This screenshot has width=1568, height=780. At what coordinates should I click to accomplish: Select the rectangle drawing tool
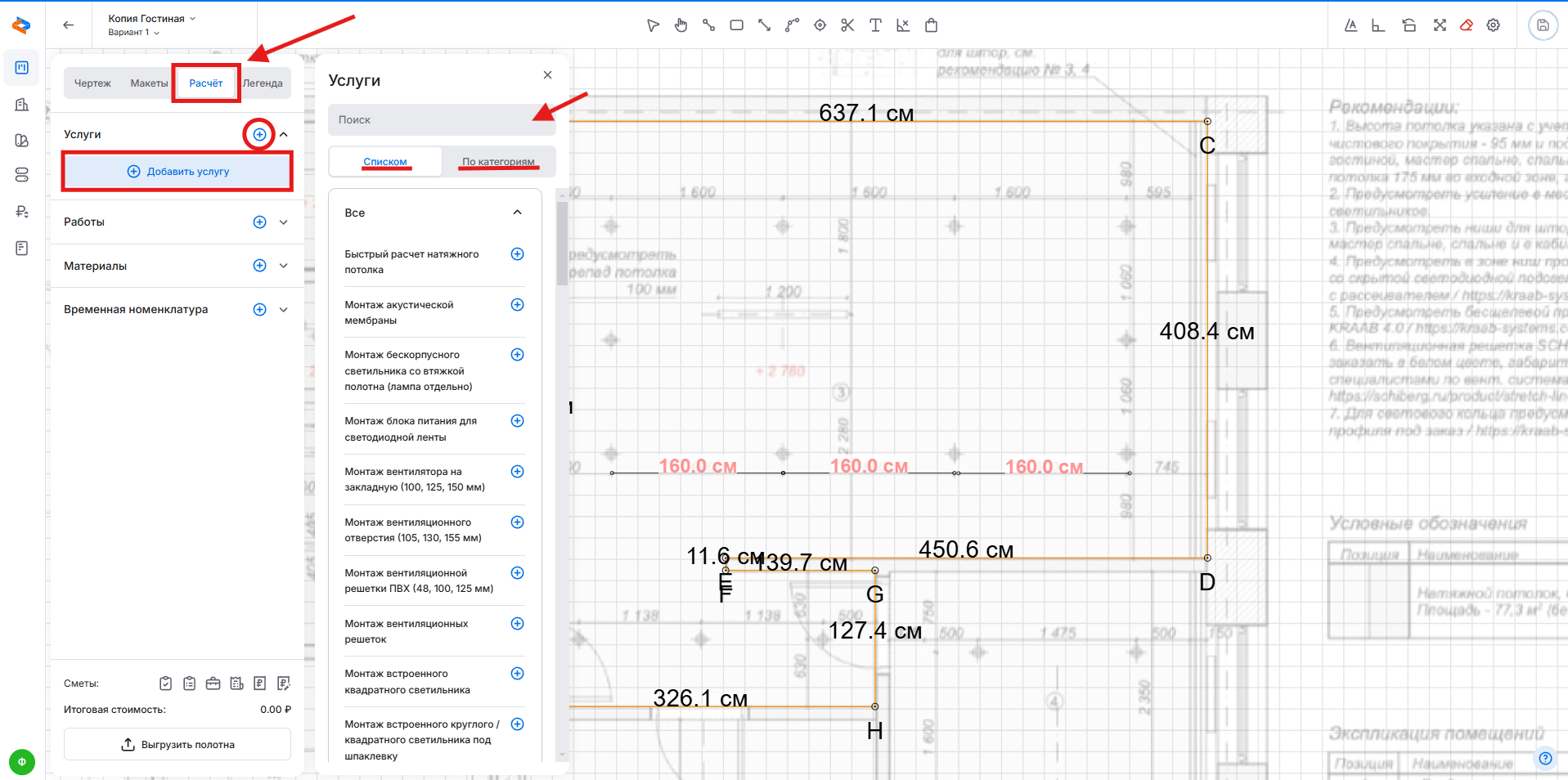click(x=736, y=25)
